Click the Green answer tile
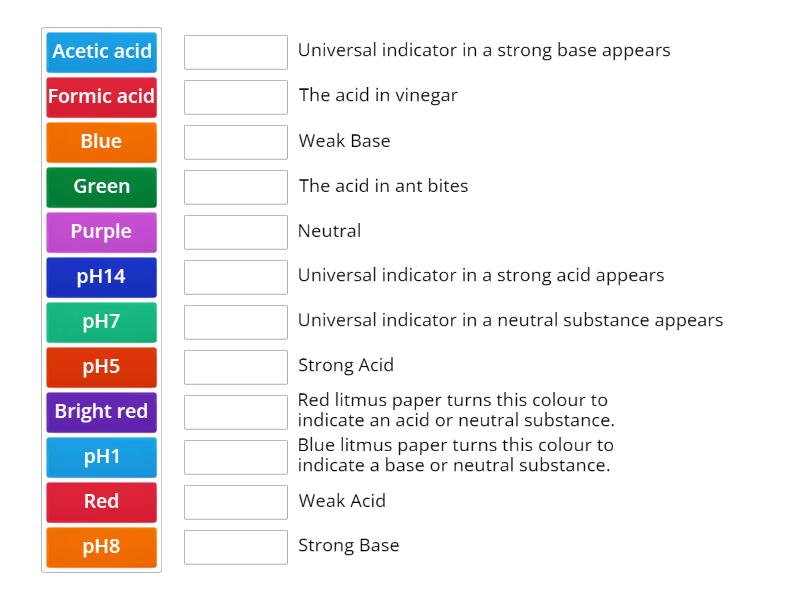Viewport: 800px width, 600px height. coord(100,187)
